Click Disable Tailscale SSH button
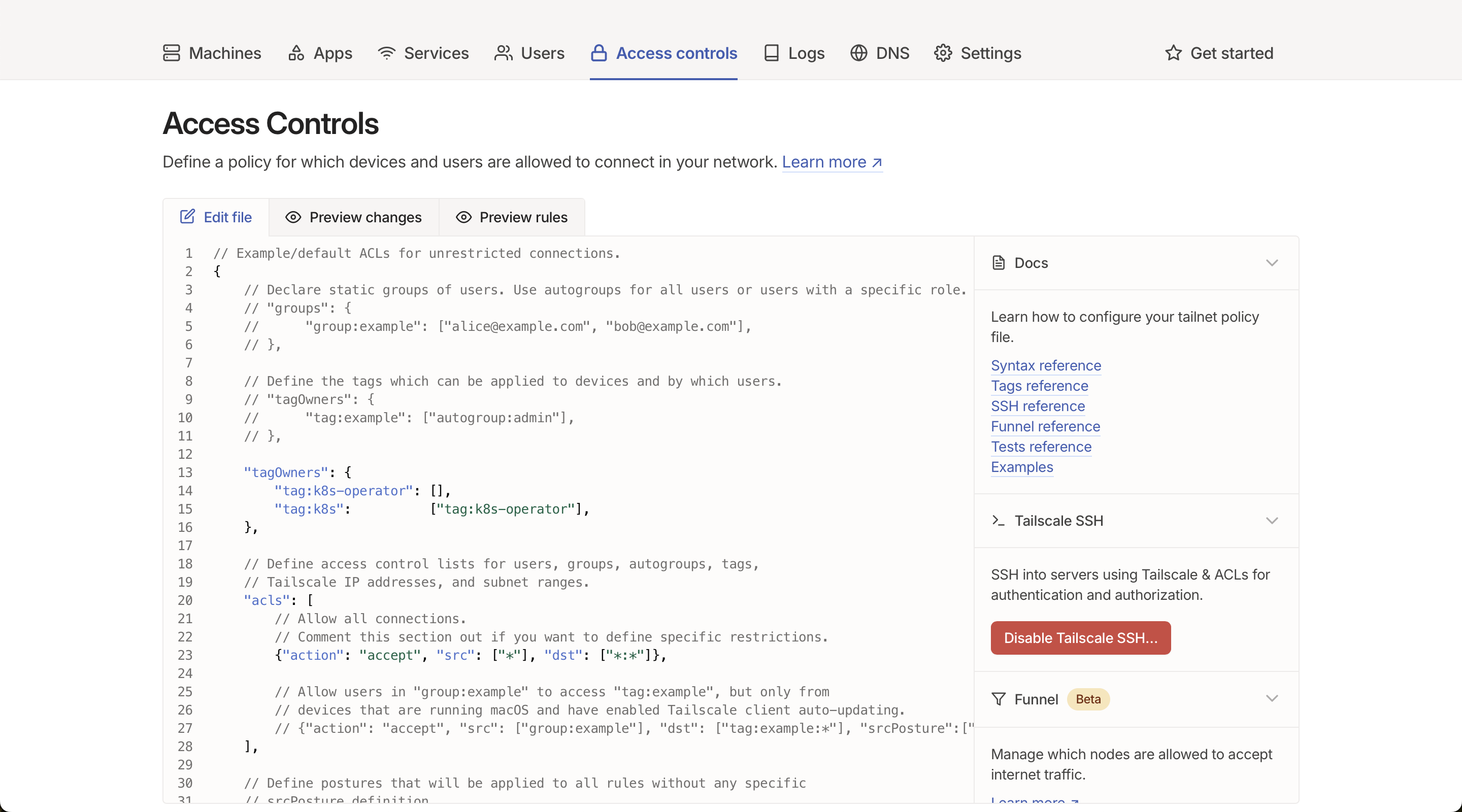The image size is (1462, 812). pyautogui.click(x=1081, y=638)
